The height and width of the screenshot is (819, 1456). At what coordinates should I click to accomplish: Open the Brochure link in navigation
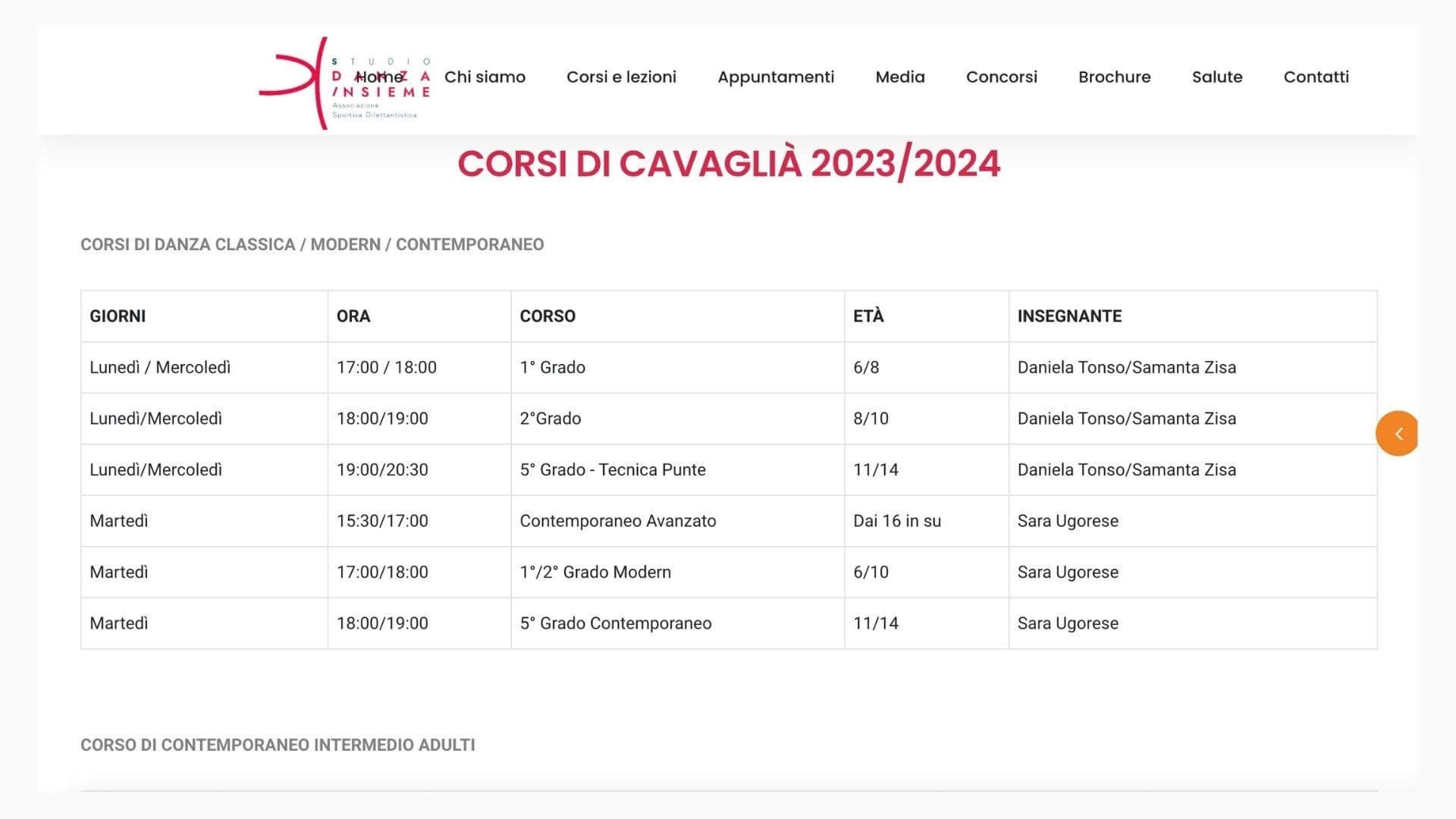1114,77
